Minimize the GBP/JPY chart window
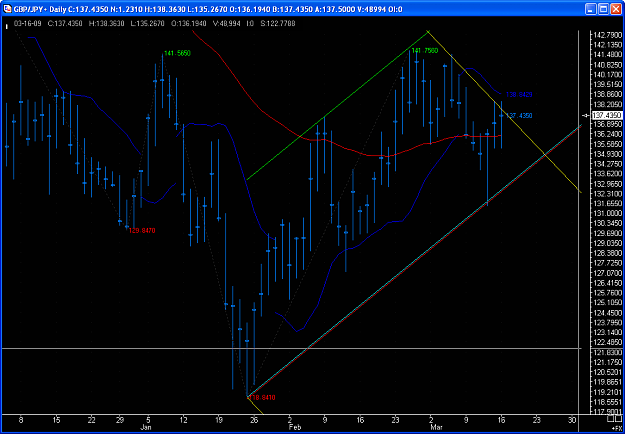 (591, 9)
